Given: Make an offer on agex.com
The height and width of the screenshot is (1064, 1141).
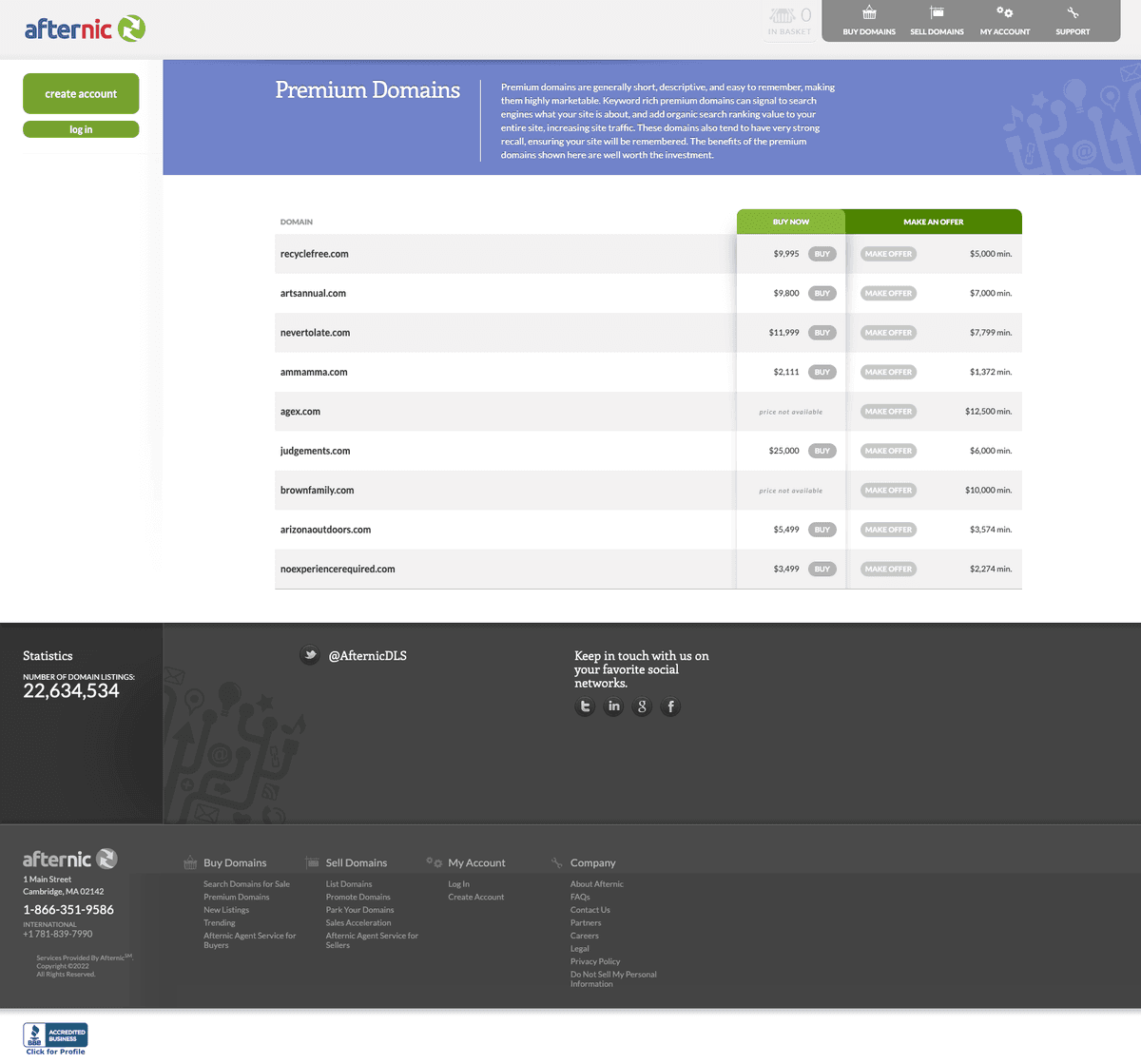Looking at the screenshot, I should 888,412.
